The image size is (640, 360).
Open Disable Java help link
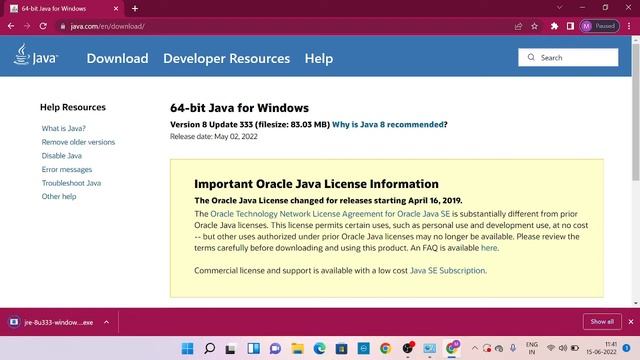coord(62,156)
